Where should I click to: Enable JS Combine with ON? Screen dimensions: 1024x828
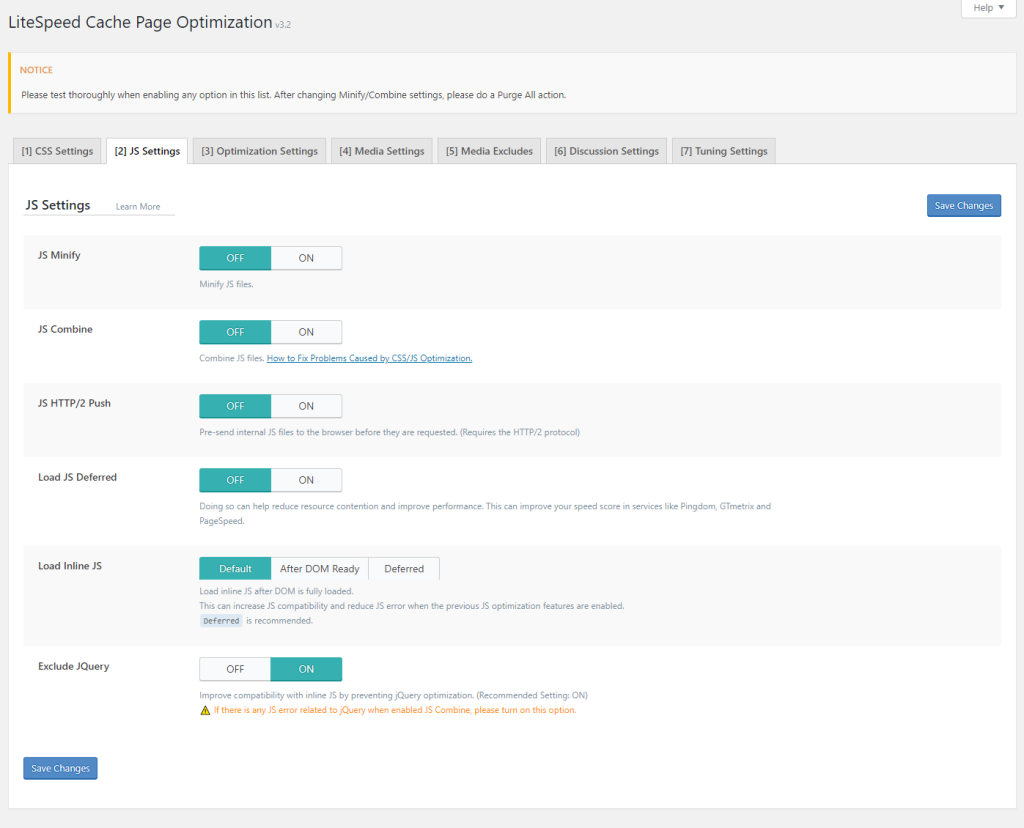tap(306, 332)
